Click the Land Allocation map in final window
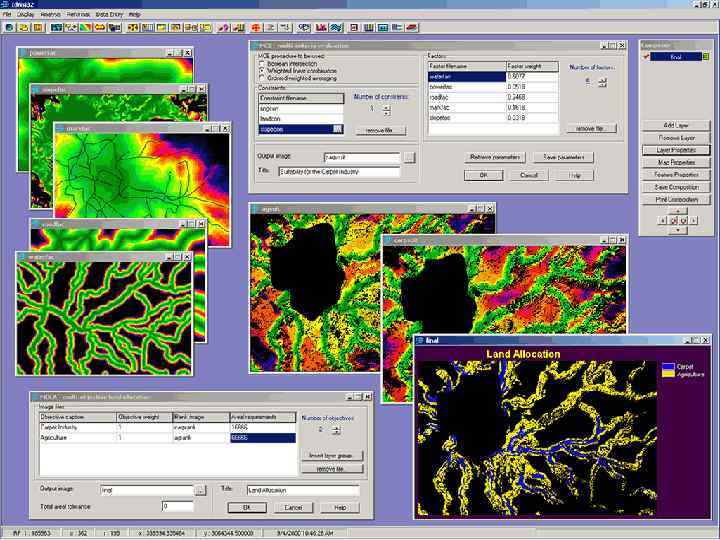This screenshot has height=540, width=720. tap(537, 438)
